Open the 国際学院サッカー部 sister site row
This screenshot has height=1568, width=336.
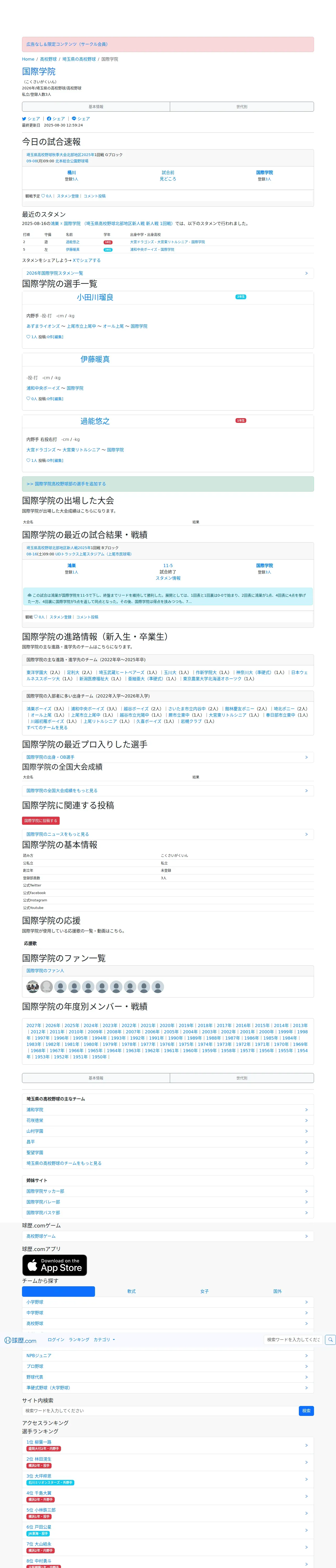pos(168,1191)
